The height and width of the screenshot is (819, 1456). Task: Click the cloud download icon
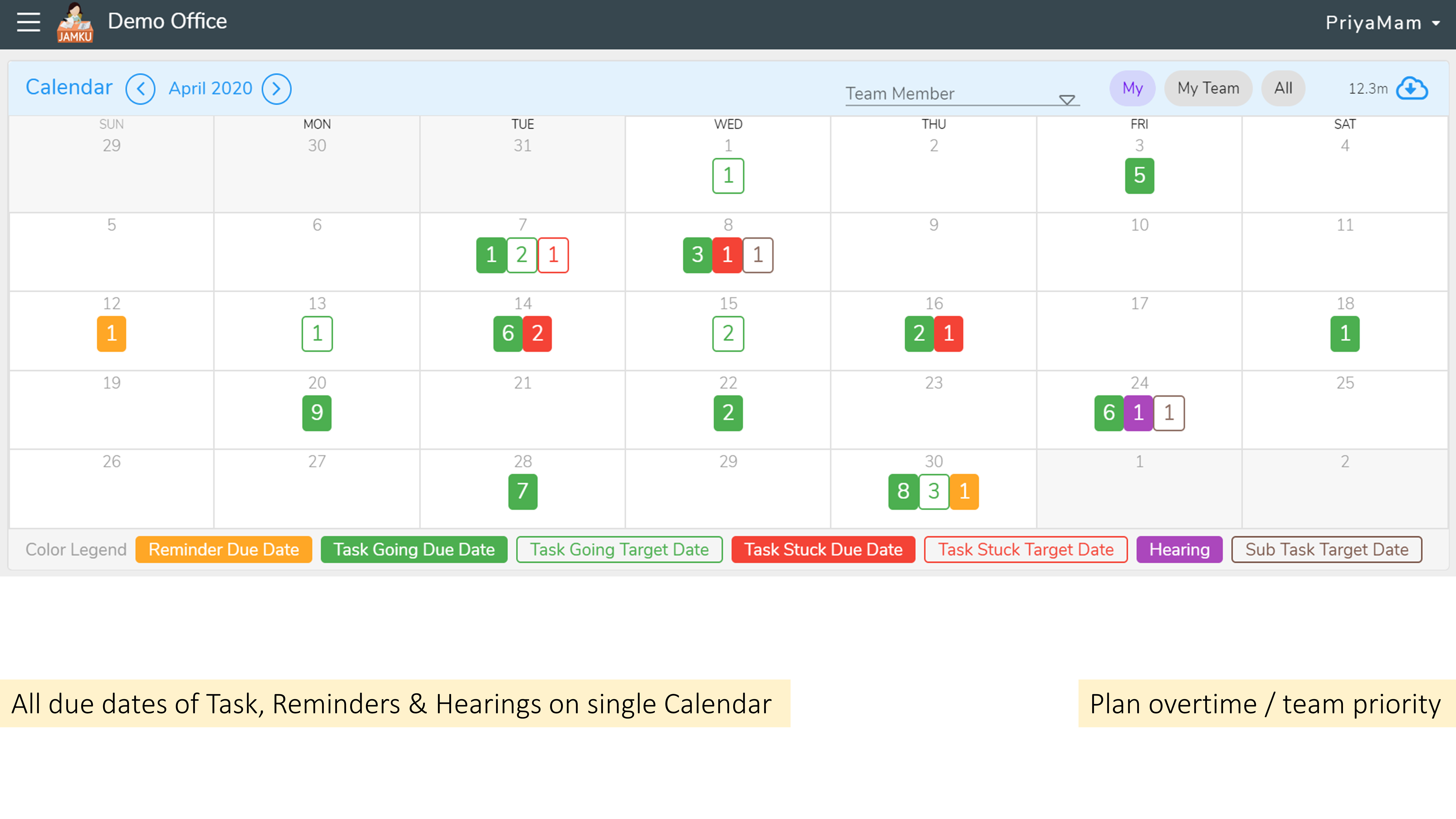[1411, 89]
